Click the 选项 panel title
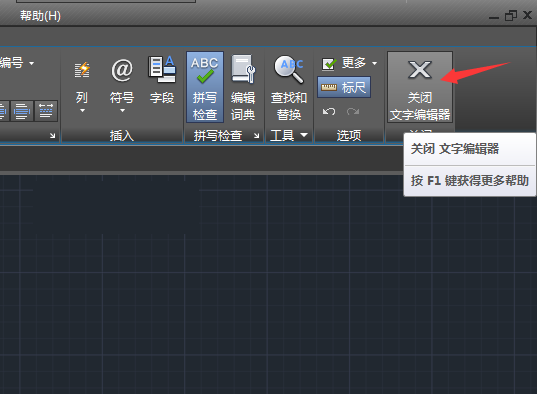 (x=349, y=136)
